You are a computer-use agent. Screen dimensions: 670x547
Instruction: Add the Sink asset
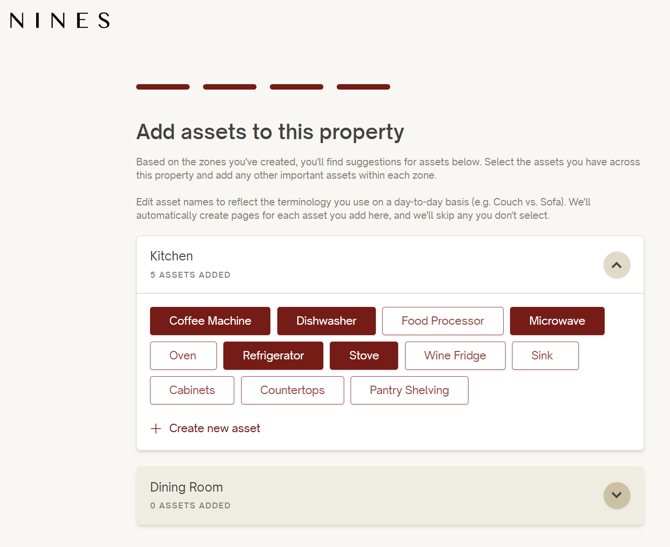[x=545, y=356]
